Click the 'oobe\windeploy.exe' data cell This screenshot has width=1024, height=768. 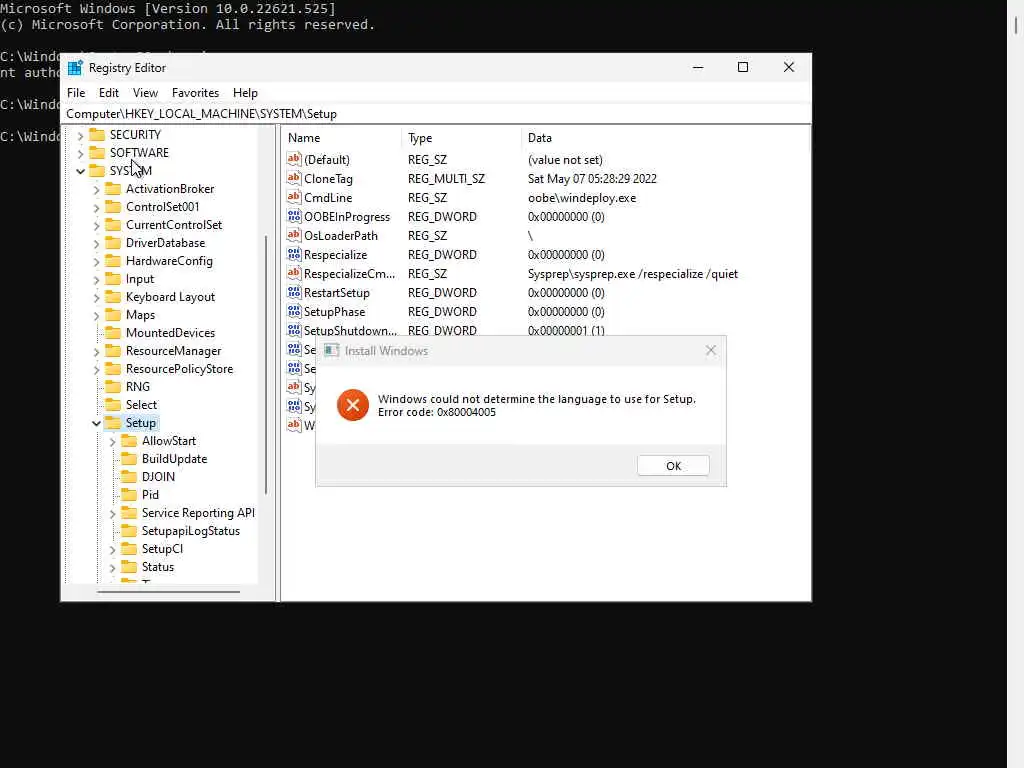tap(582, 198)
